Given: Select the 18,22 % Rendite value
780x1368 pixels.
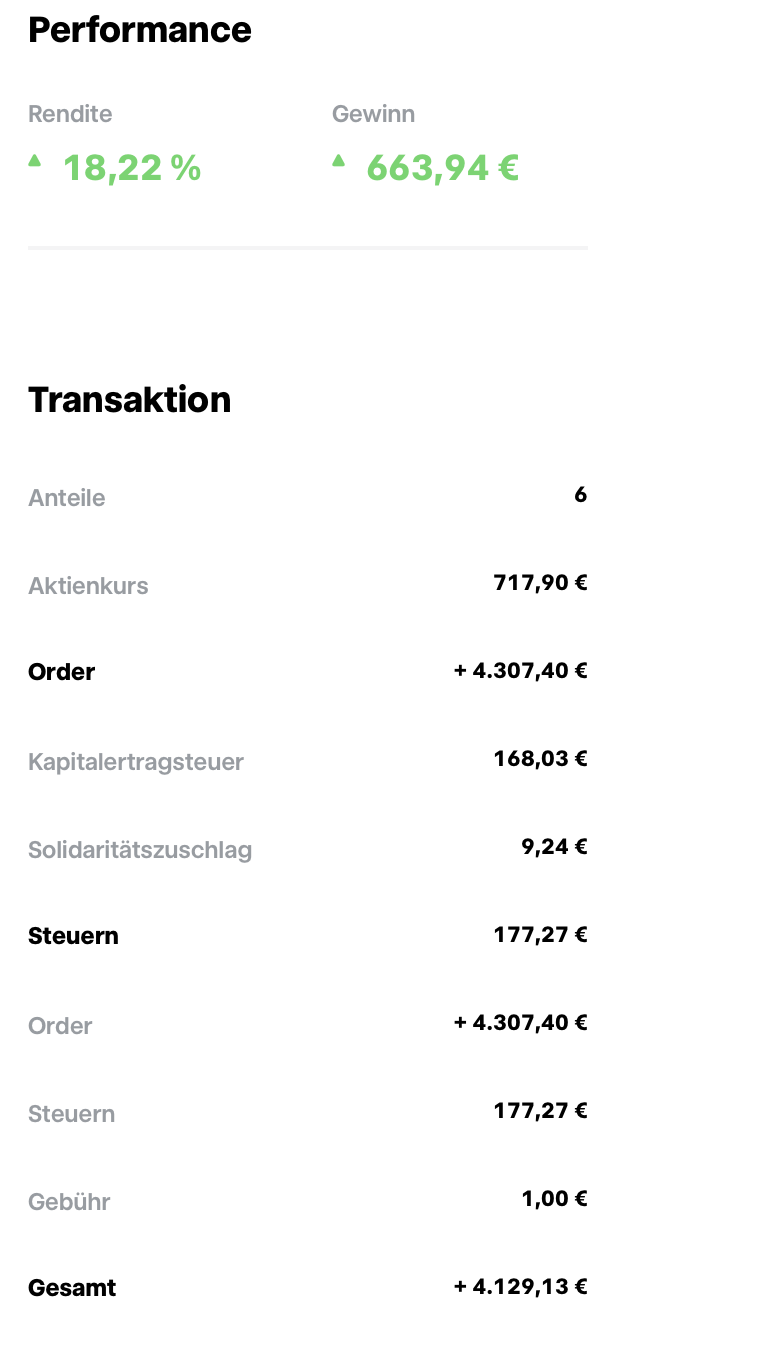Looking at the screenshot, I should (132, 168).
